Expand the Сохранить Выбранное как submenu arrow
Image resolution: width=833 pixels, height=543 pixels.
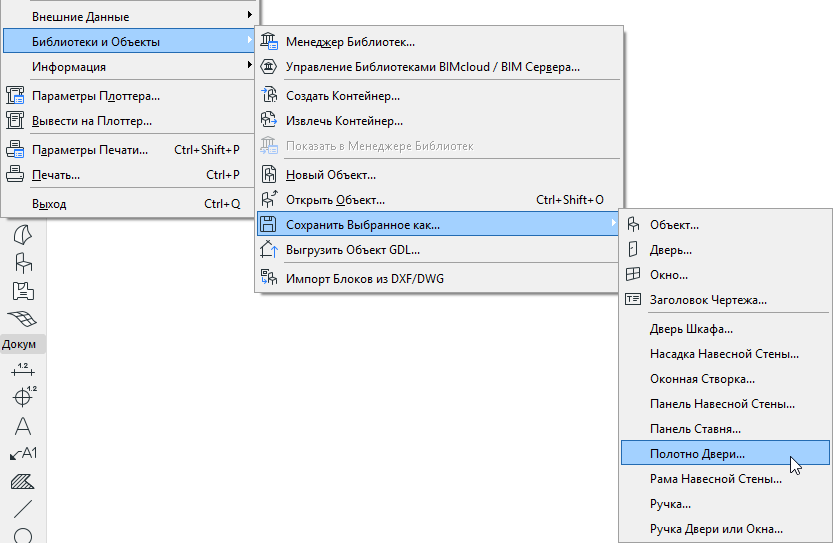click(x=613, y=223)
